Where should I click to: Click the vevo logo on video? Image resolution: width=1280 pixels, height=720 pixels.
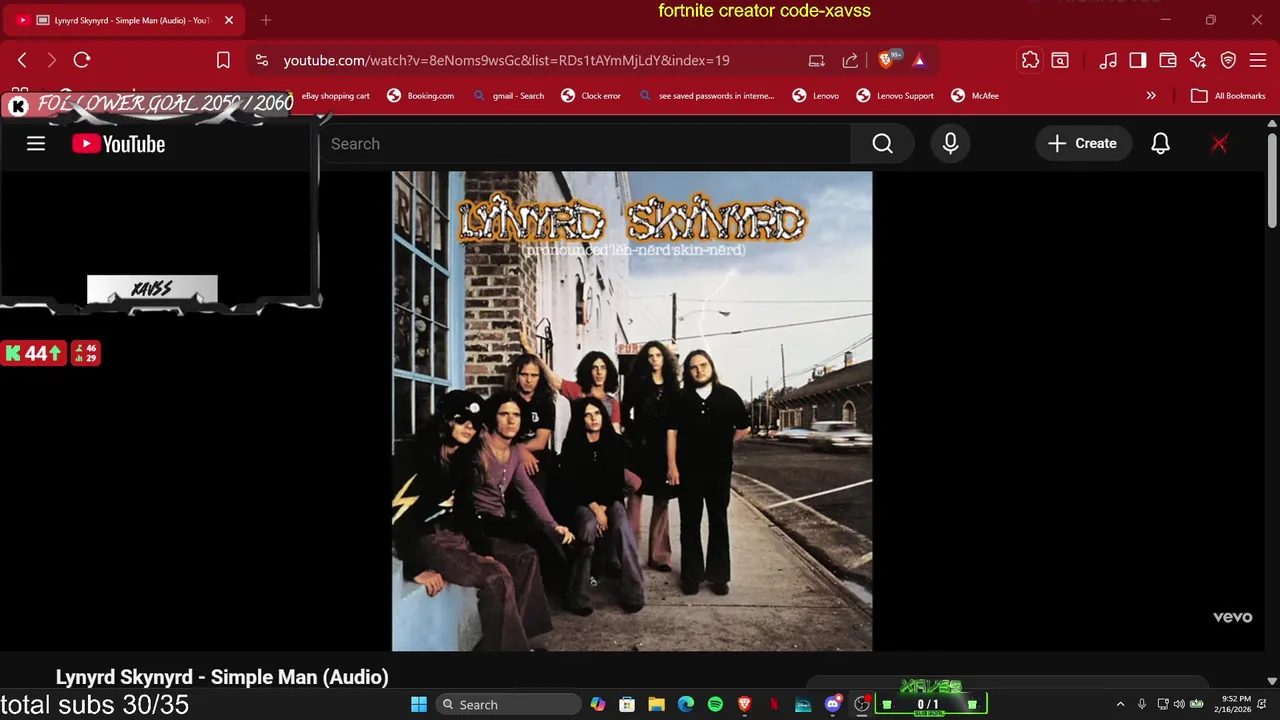click(x=1232, y=617)
